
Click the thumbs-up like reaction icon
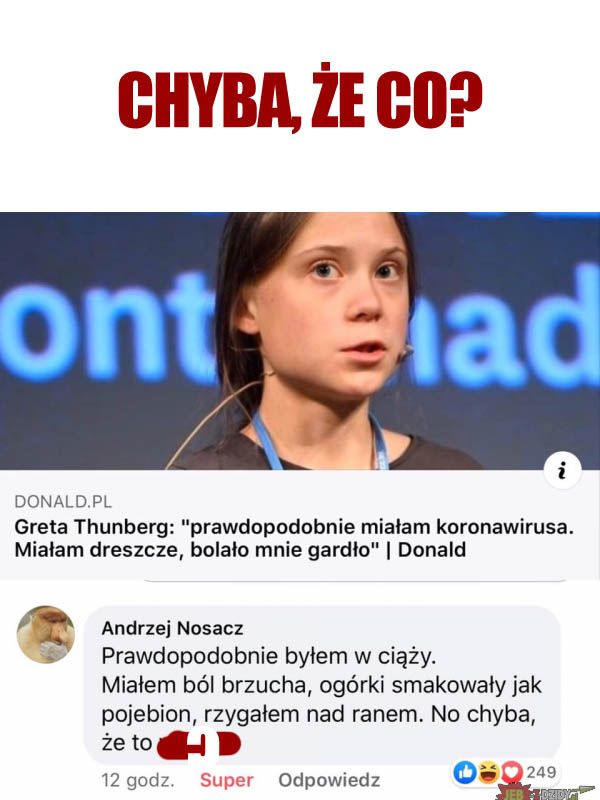pos(464,772)
